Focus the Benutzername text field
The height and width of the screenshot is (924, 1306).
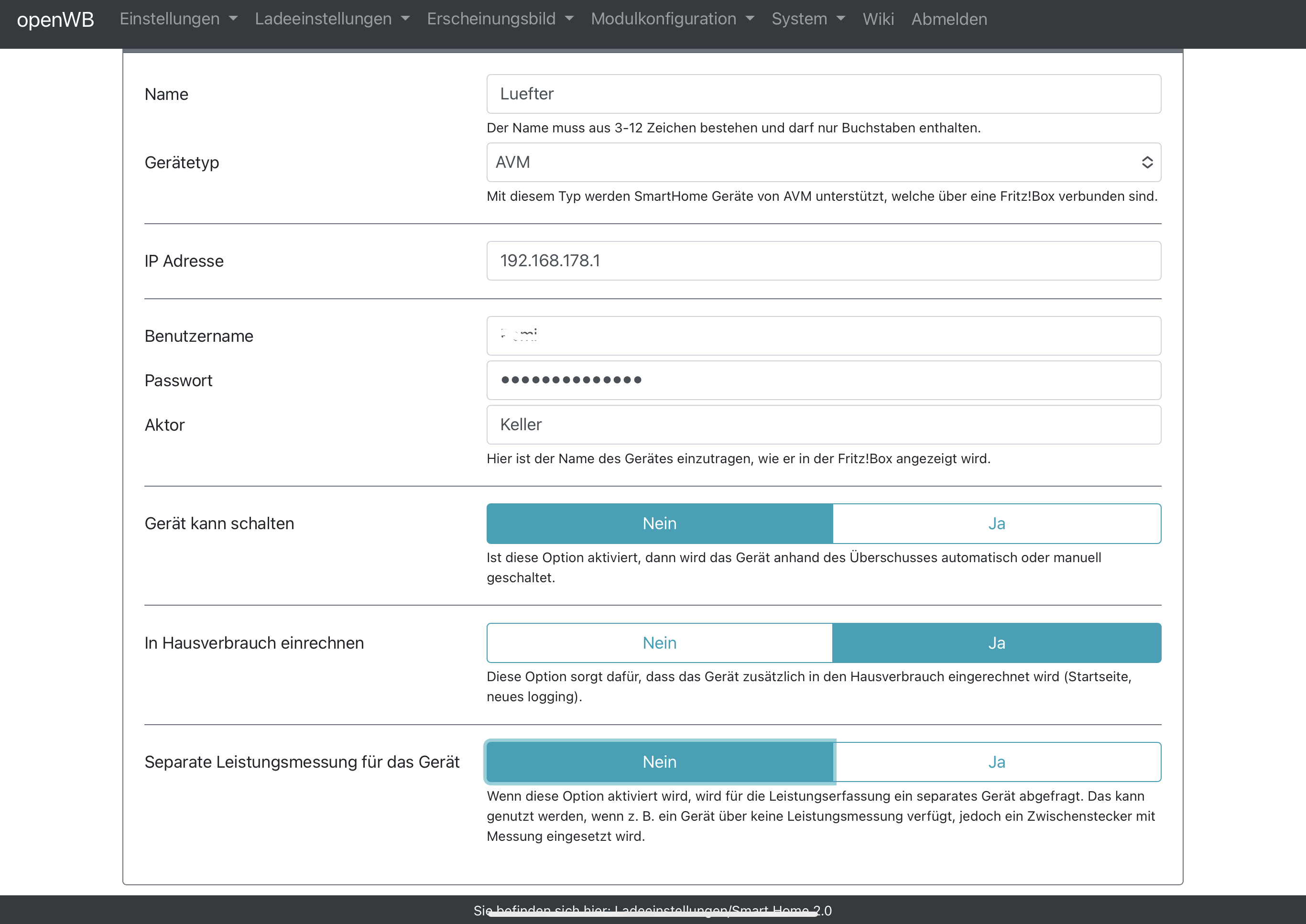(823, 336)
